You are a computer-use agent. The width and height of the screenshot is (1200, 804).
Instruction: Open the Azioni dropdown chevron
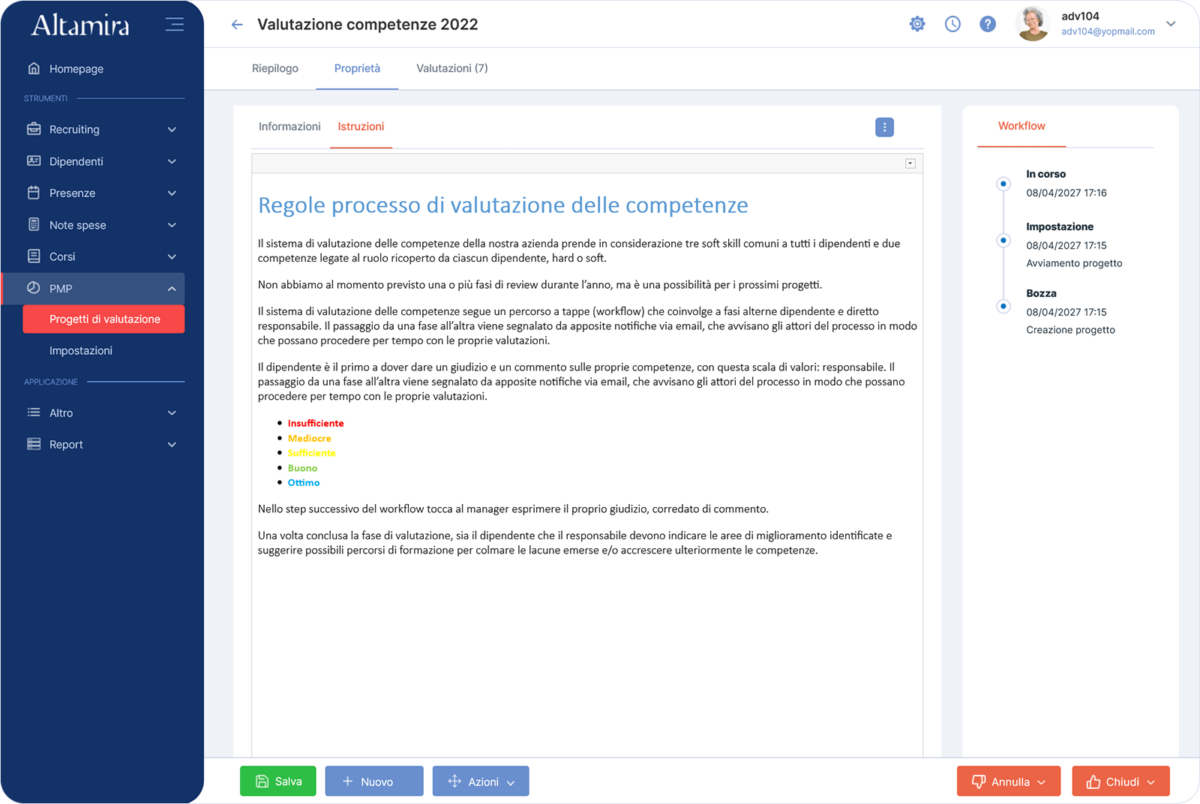[x=511, y=783]
